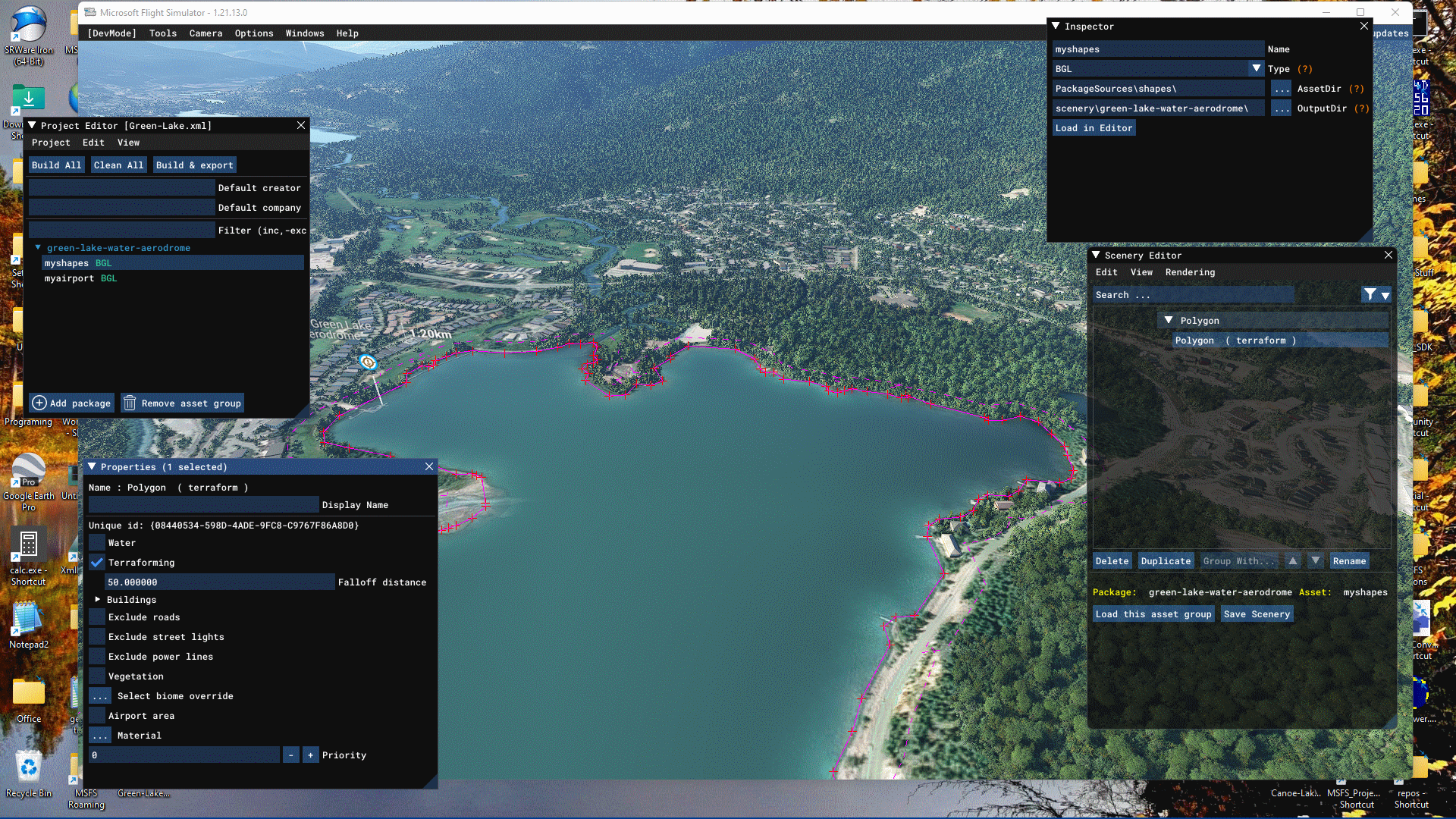Screen dimensions: 1456x819
Task: Open the Material picker ellipsis button
Action: click(100, 736)
